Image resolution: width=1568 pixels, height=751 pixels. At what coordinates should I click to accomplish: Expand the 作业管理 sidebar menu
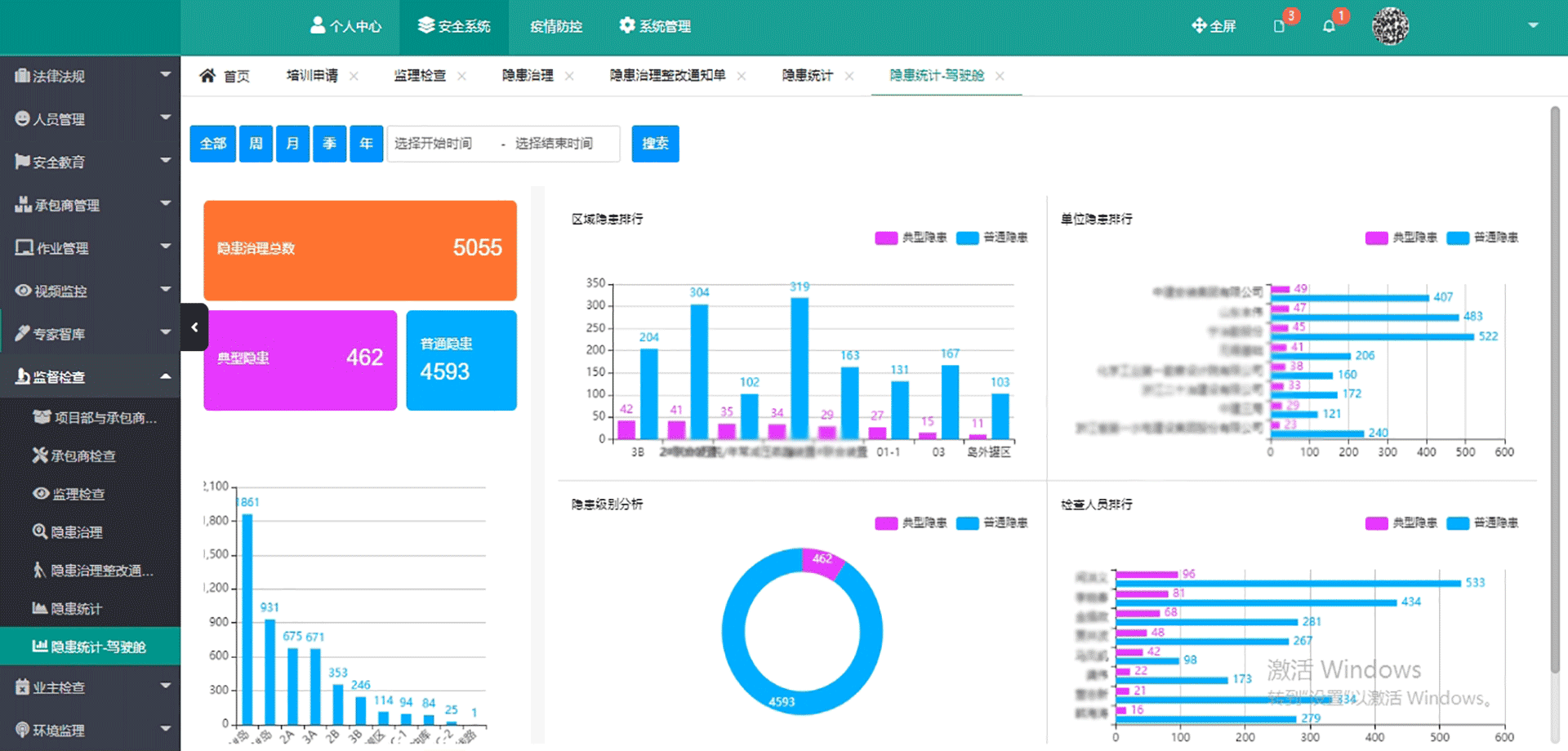[x=90, y=248]
